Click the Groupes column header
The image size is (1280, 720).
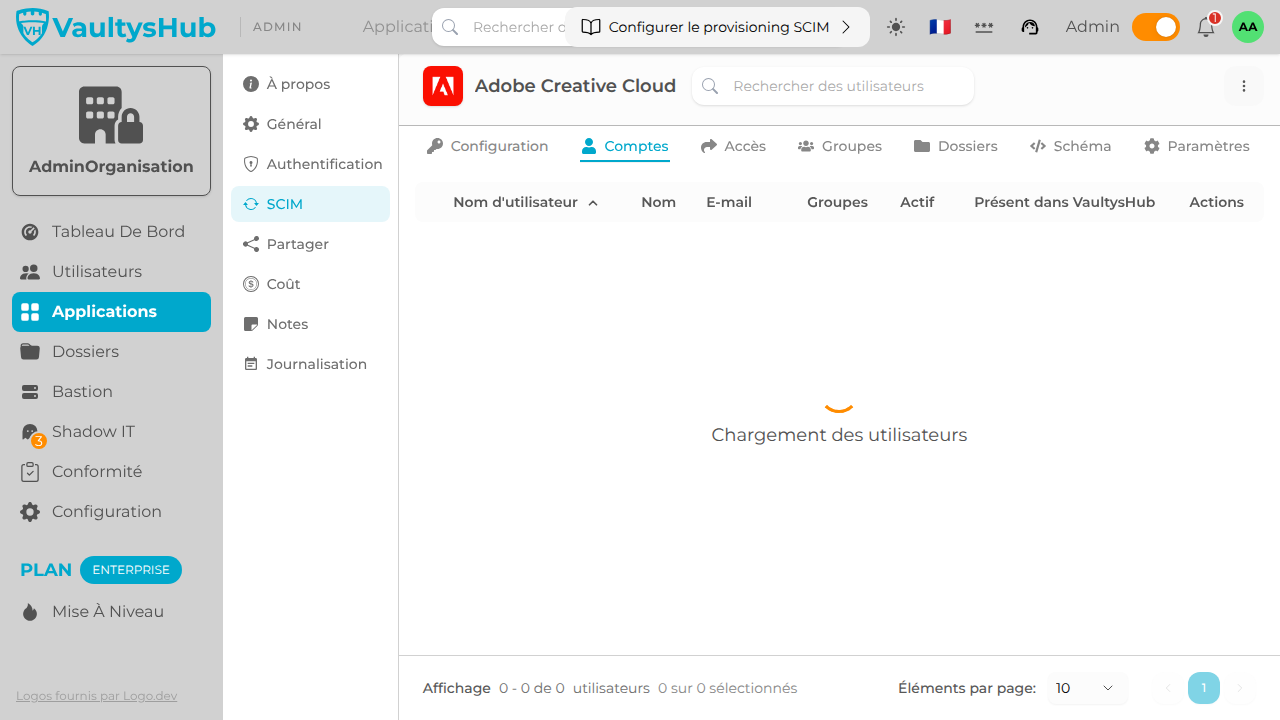[x=838, y=202]
